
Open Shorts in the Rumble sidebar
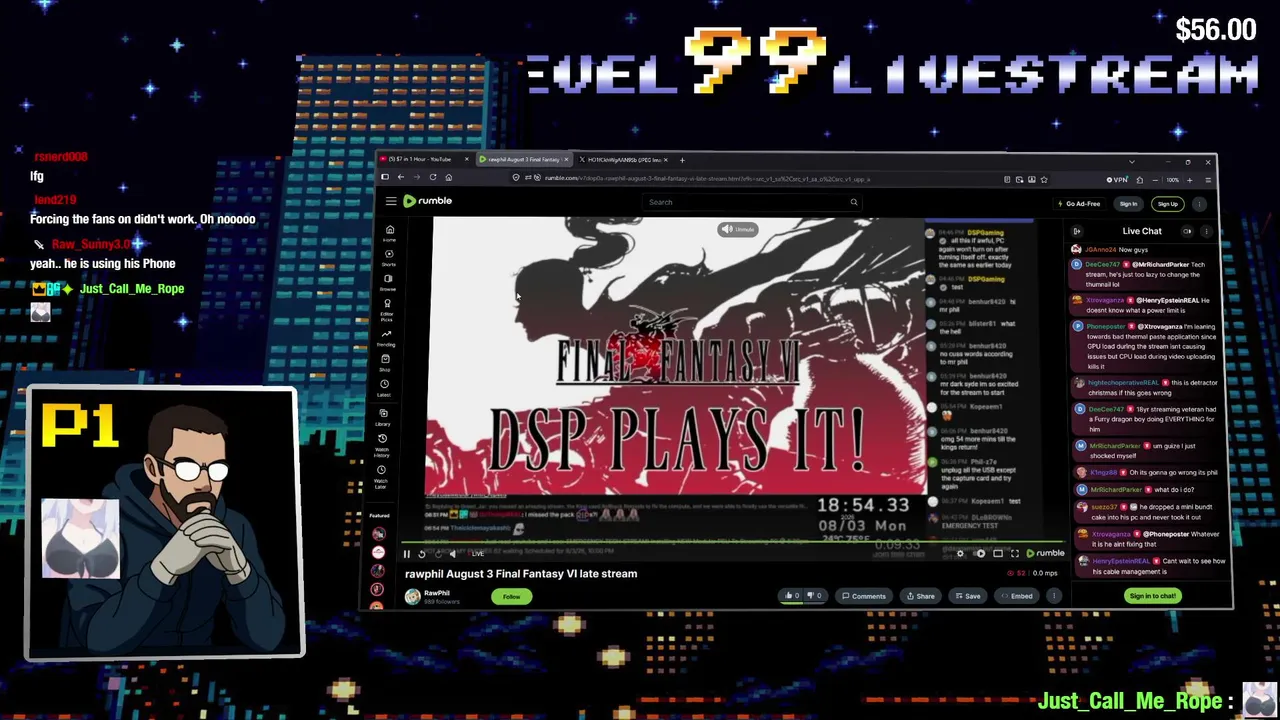click(390, 257)
